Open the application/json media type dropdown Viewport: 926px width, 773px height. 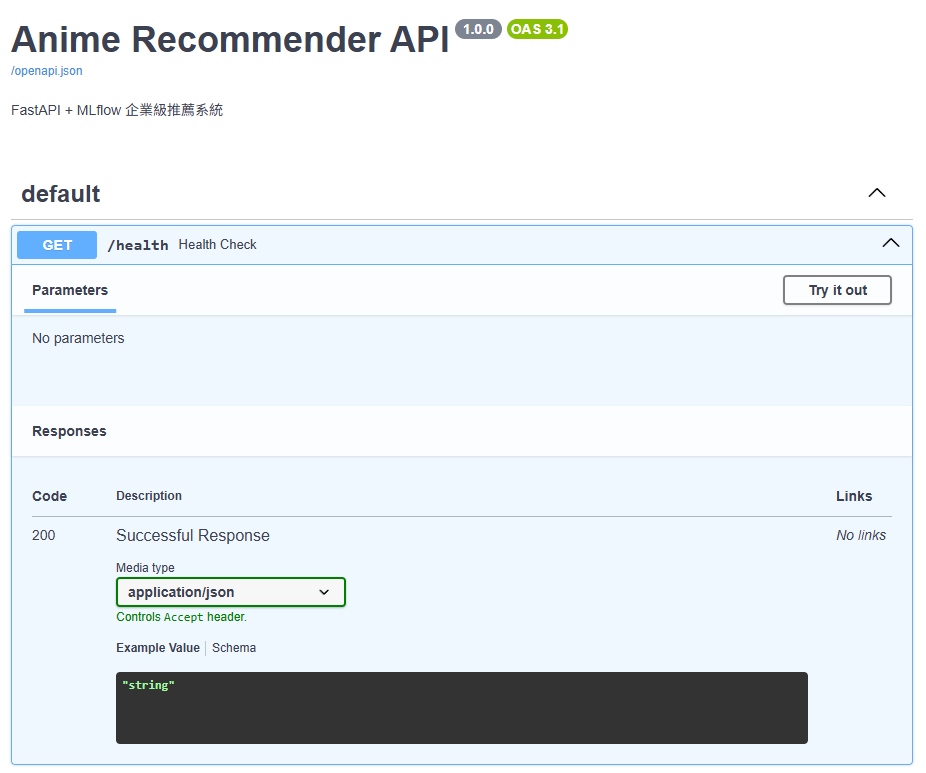point(231,592)
